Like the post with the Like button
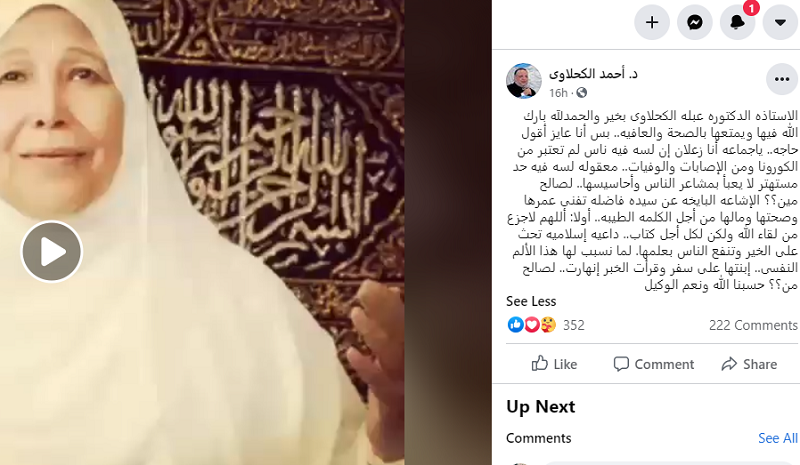The width and height of the screenshot is (800, 465). pos(554,364)
